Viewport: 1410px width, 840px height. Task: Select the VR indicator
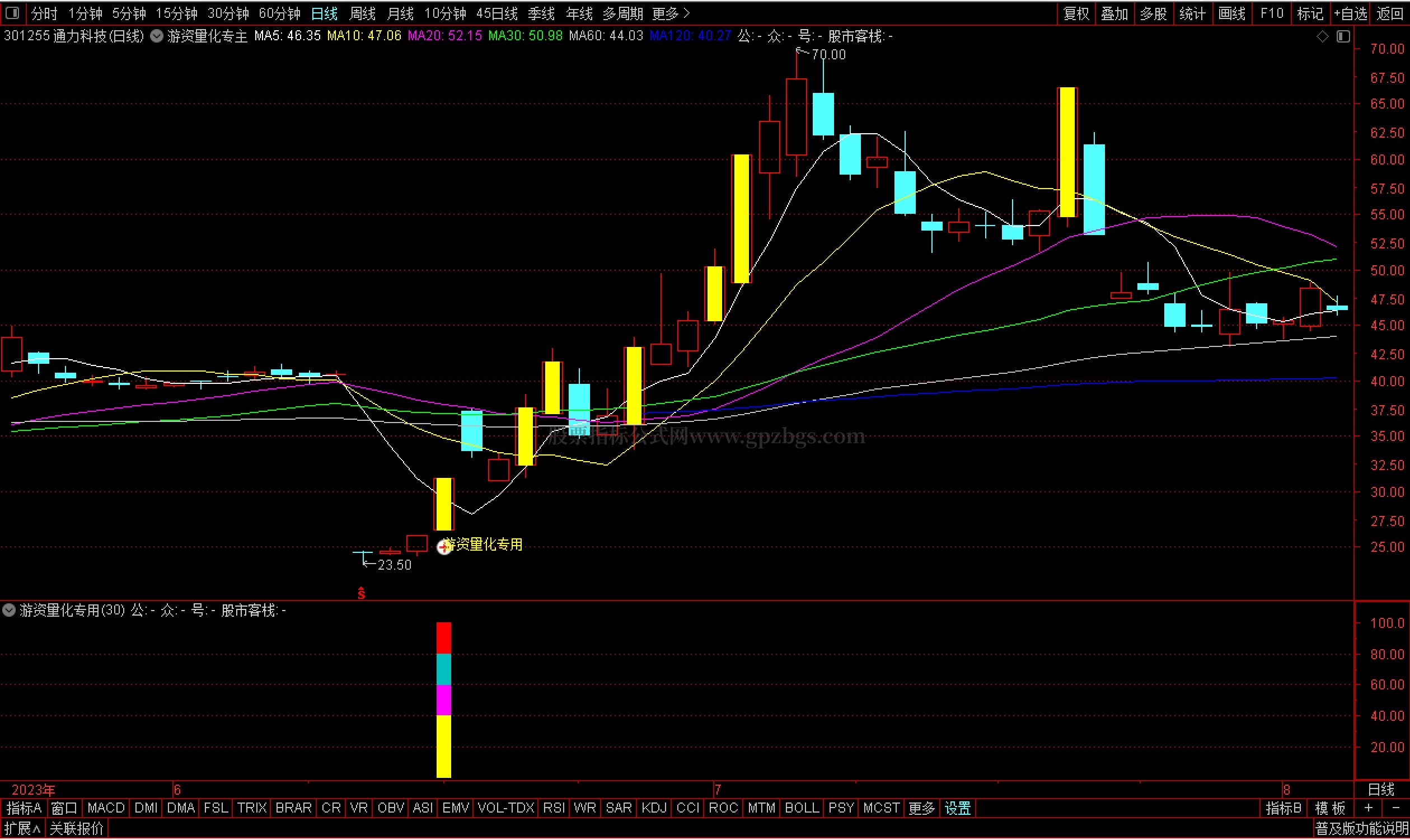(359, 809)
